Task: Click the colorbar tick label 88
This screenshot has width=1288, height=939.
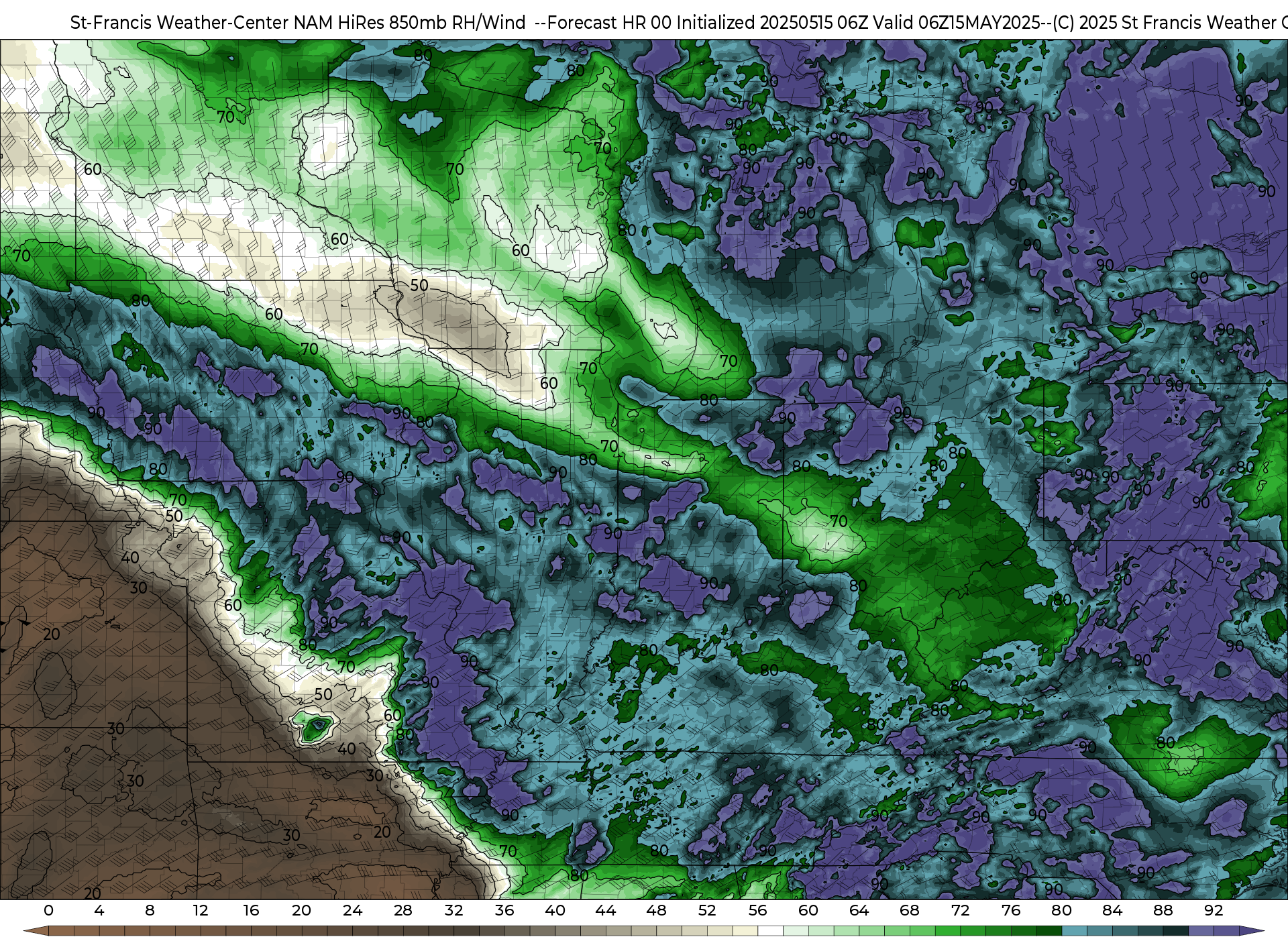Action: 1163,910
